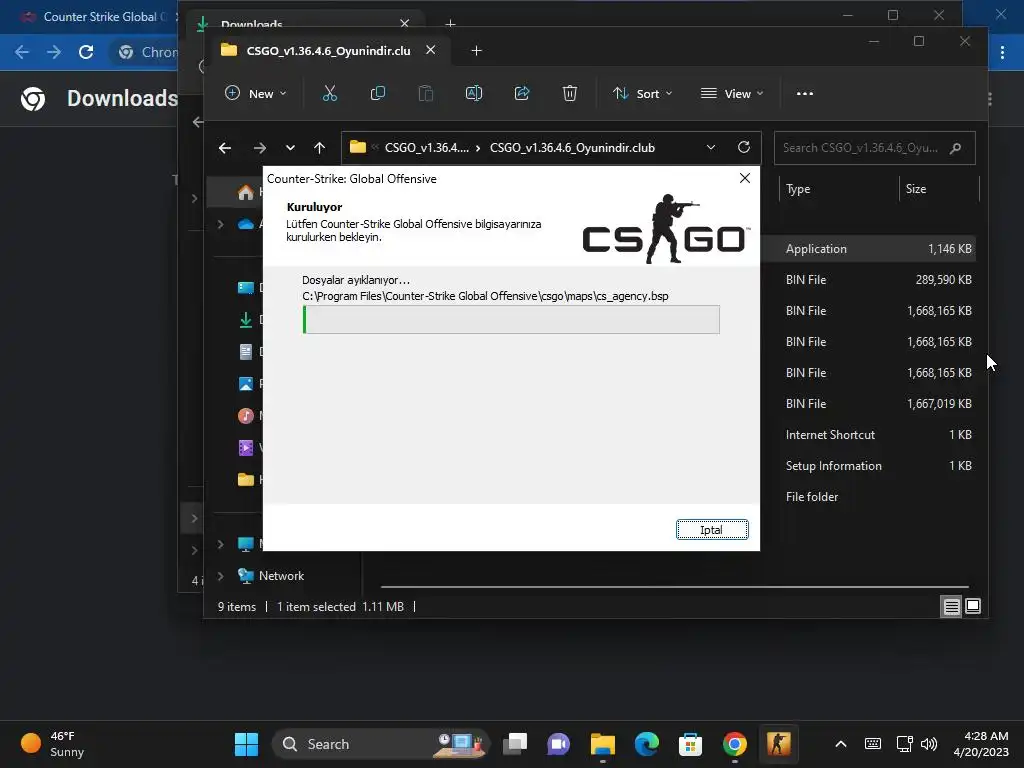The image size is (1024, 768).
Task: Click the Downloads arrow icon in sidebar
Action: tap(246, 319)
